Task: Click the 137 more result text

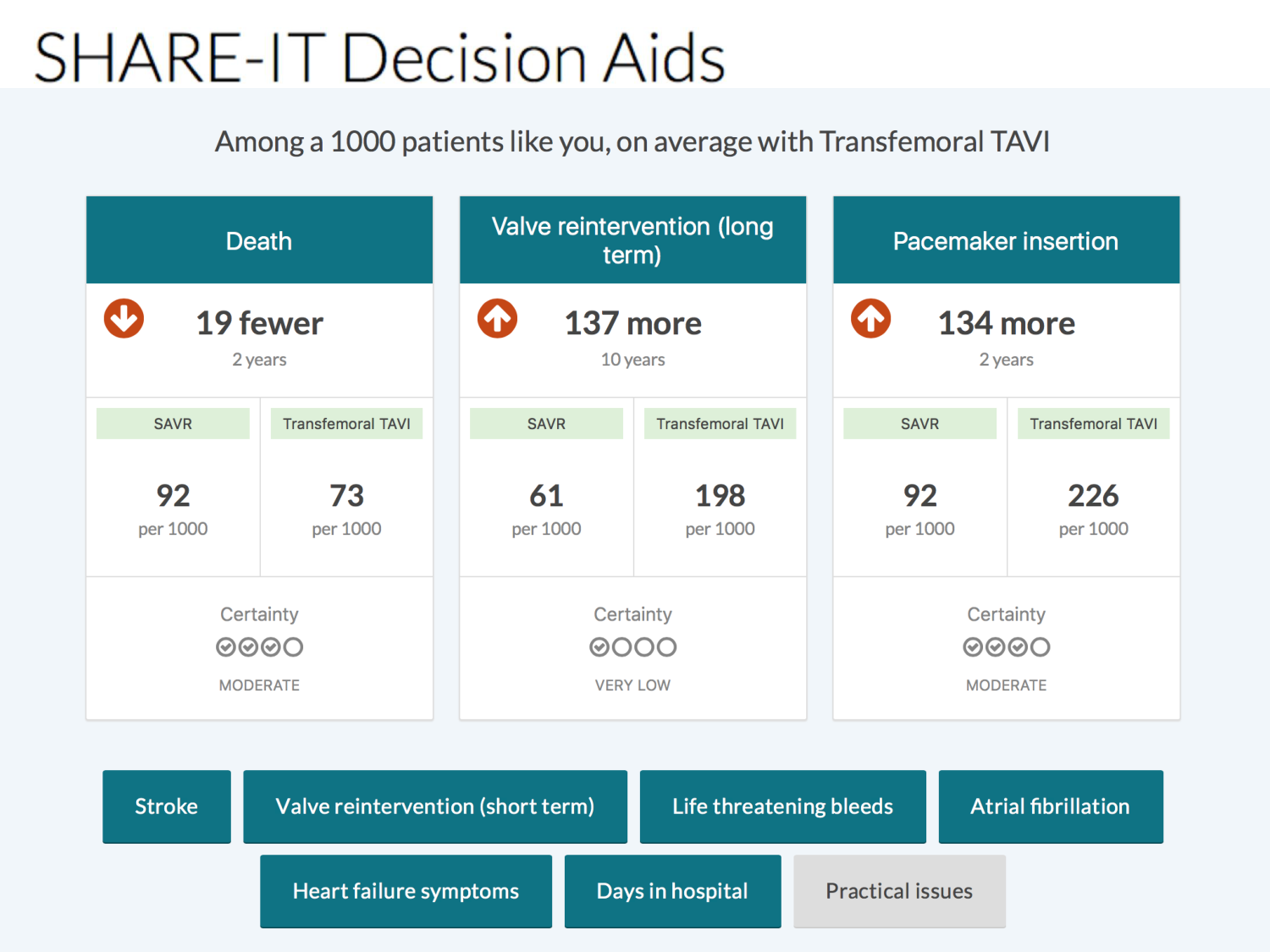Action: tap(632, 323)
